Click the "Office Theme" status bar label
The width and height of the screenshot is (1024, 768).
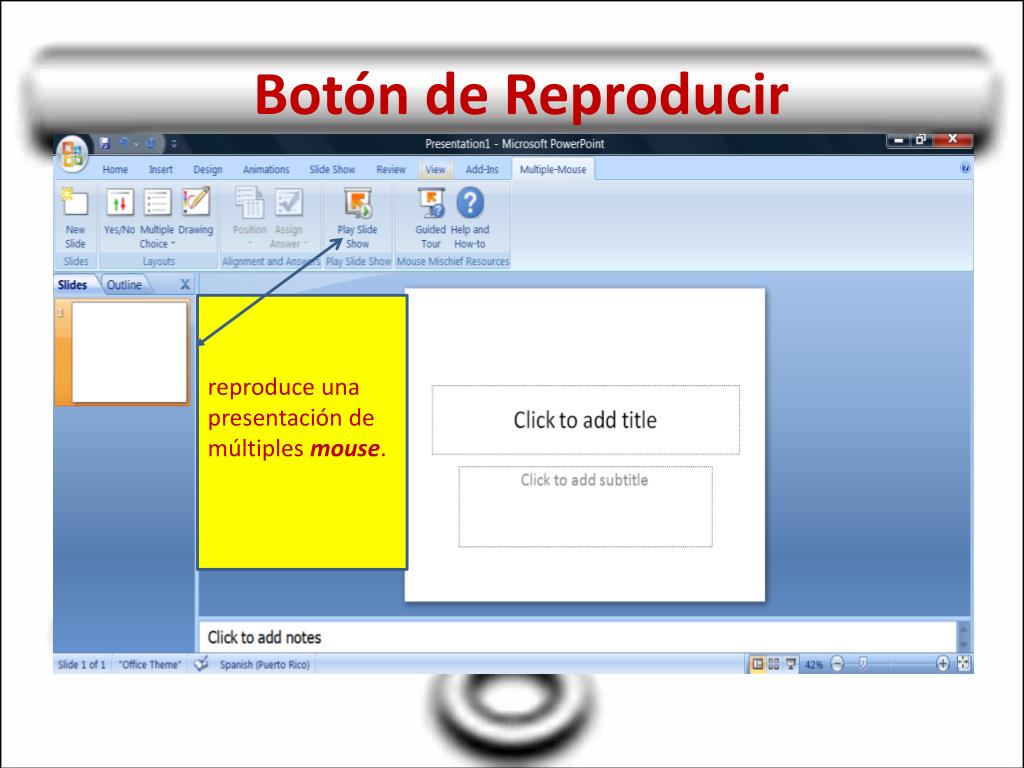[x=150, y=665]
